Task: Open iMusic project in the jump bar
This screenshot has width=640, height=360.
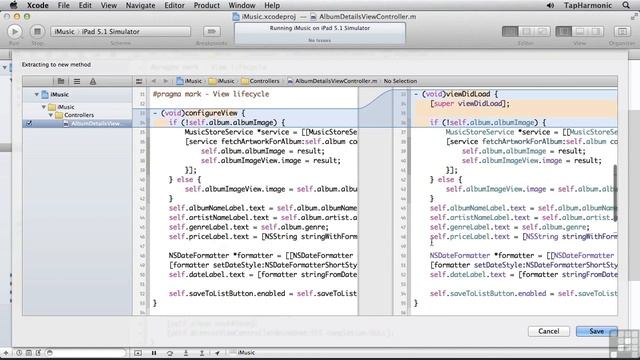Action: pyautogui.click(x=189, y=81)
